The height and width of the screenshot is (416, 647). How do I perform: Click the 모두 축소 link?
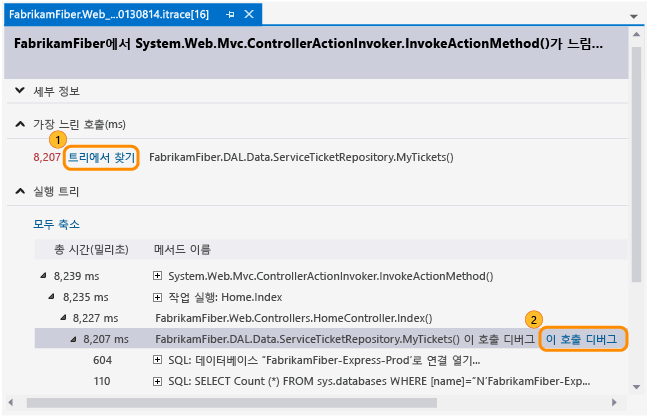coord(57,224)
